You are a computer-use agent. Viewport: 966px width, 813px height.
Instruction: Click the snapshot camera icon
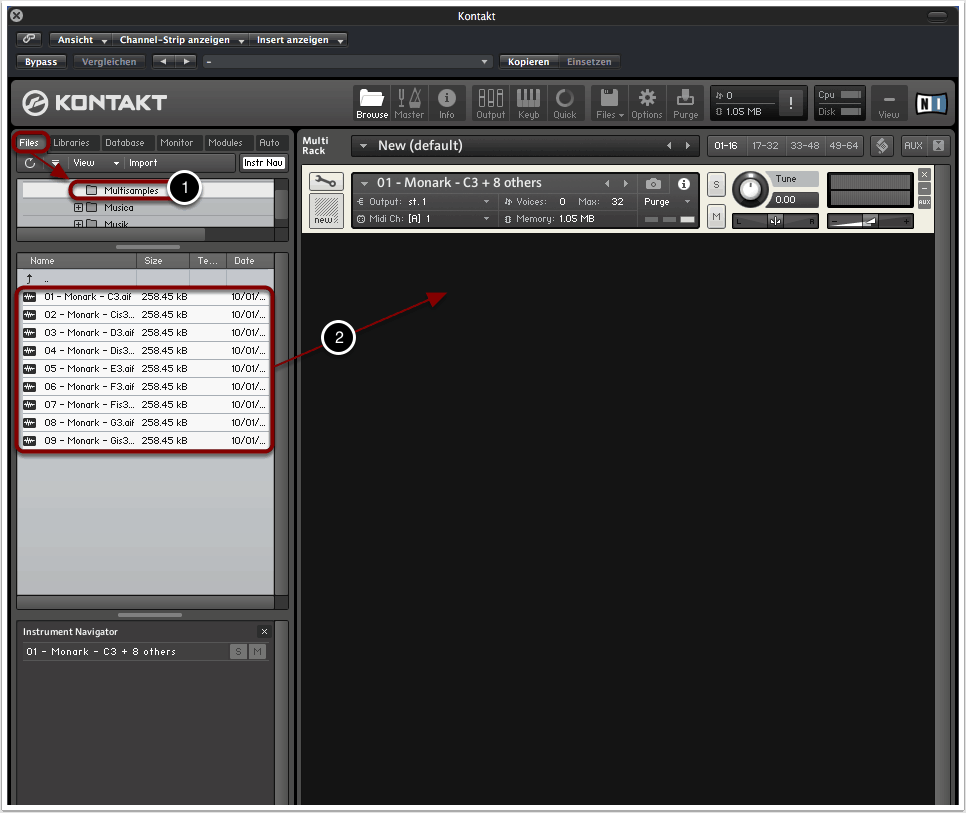[653, 184]
